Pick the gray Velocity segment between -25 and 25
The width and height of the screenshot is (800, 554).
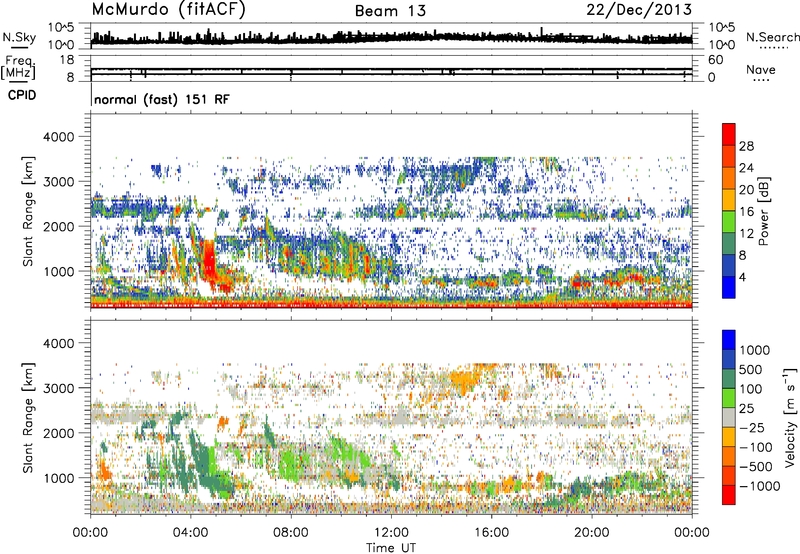[x=729, y=417]
